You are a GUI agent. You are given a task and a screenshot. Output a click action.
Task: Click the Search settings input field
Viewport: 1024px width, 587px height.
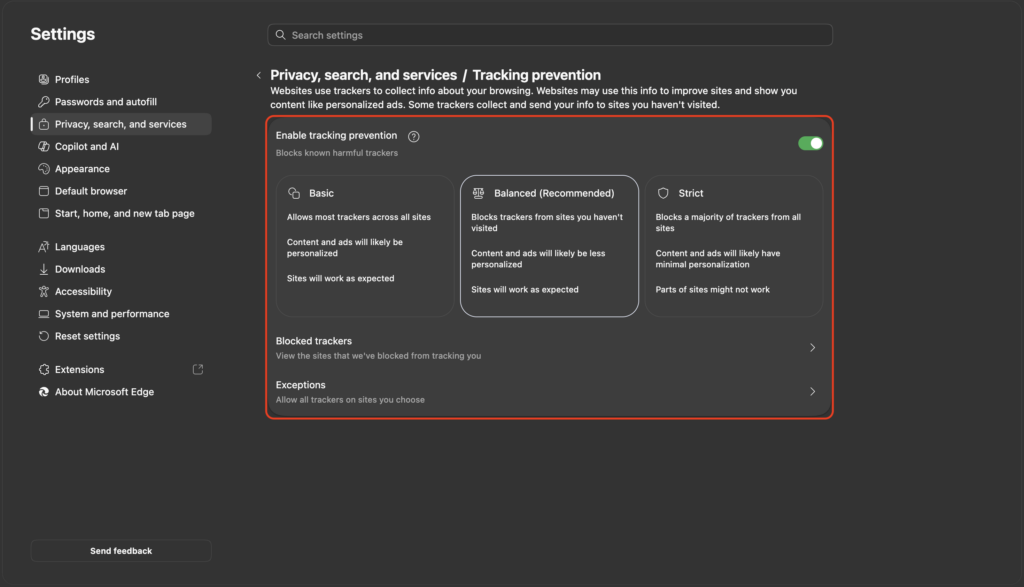[x=550, y=35]
